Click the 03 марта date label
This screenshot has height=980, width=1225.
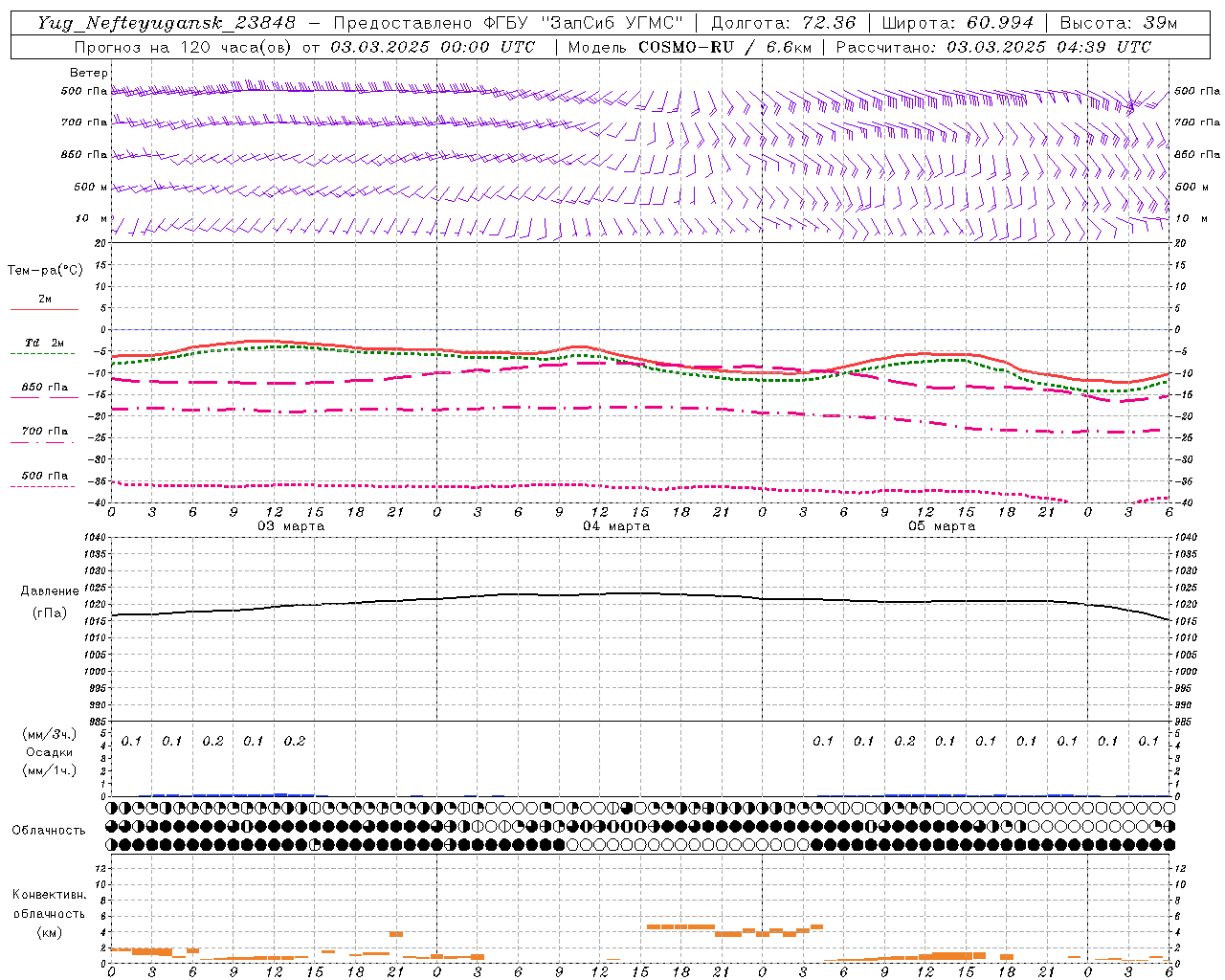click(291, 526)
